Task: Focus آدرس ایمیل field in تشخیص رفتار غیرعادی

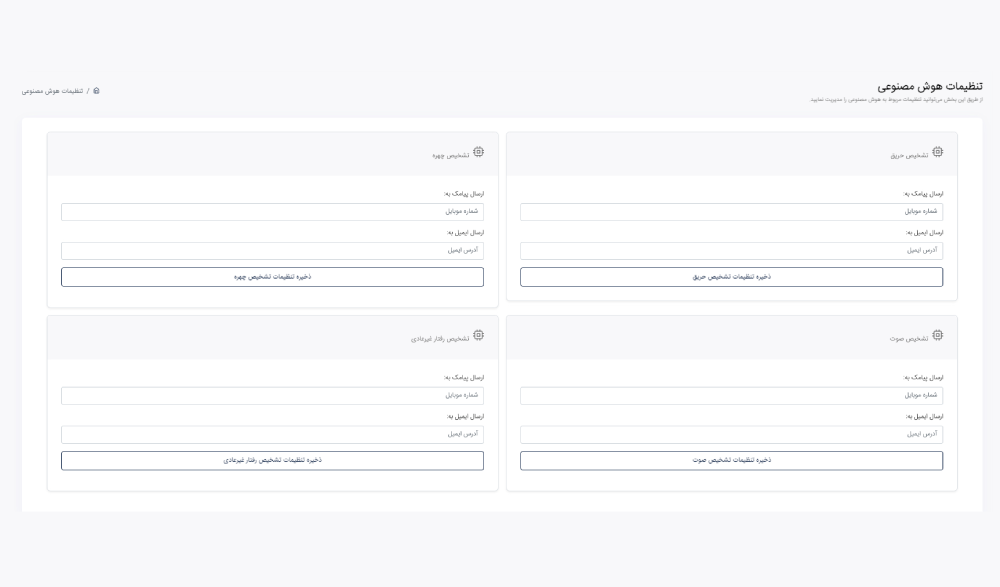Action: pyautogui.click(x=272, y=435)
